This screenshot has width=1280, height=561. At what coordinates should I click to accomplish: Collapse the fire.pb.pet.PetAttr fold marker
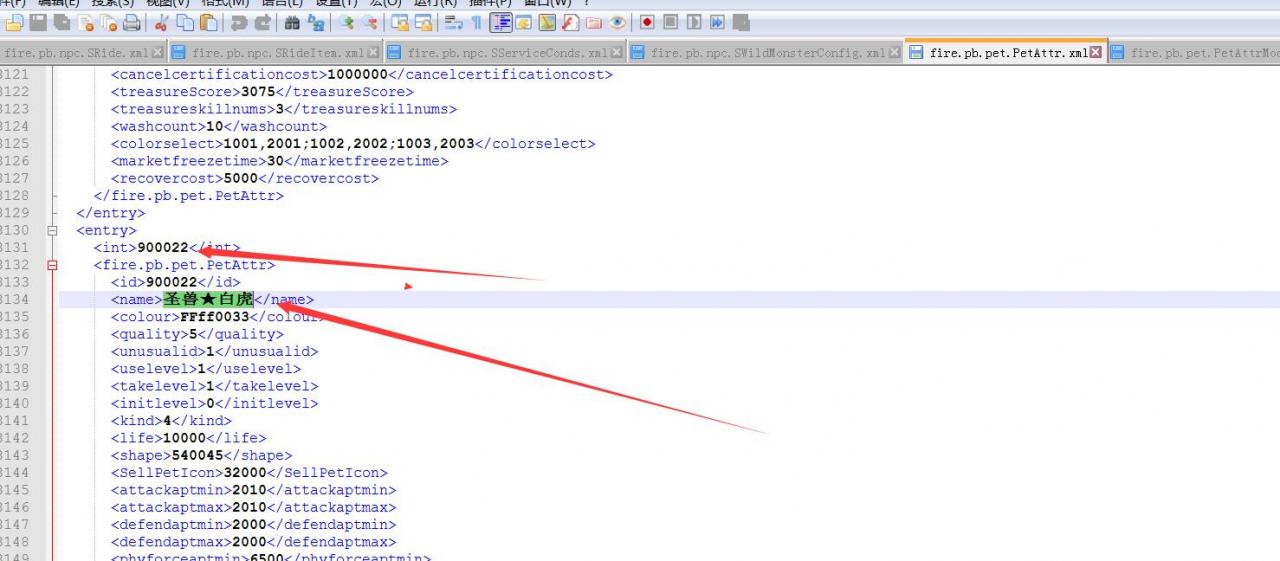point(52,265)
